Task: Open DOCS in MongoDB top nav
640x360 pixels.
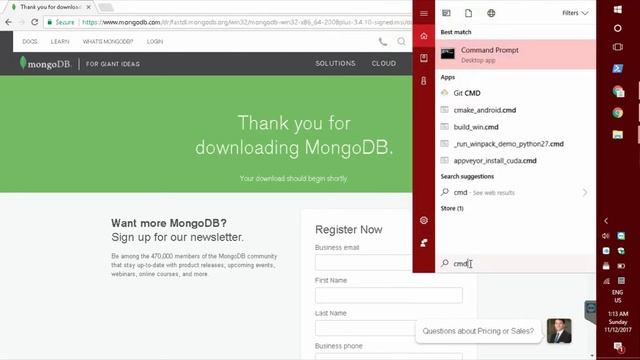Action: pyautogui.click(x=29, y=42)
